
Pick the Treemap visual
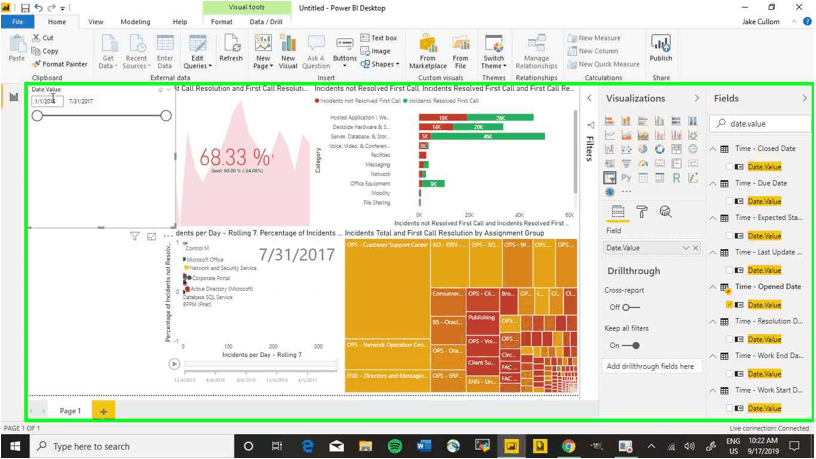coord(676,149)
